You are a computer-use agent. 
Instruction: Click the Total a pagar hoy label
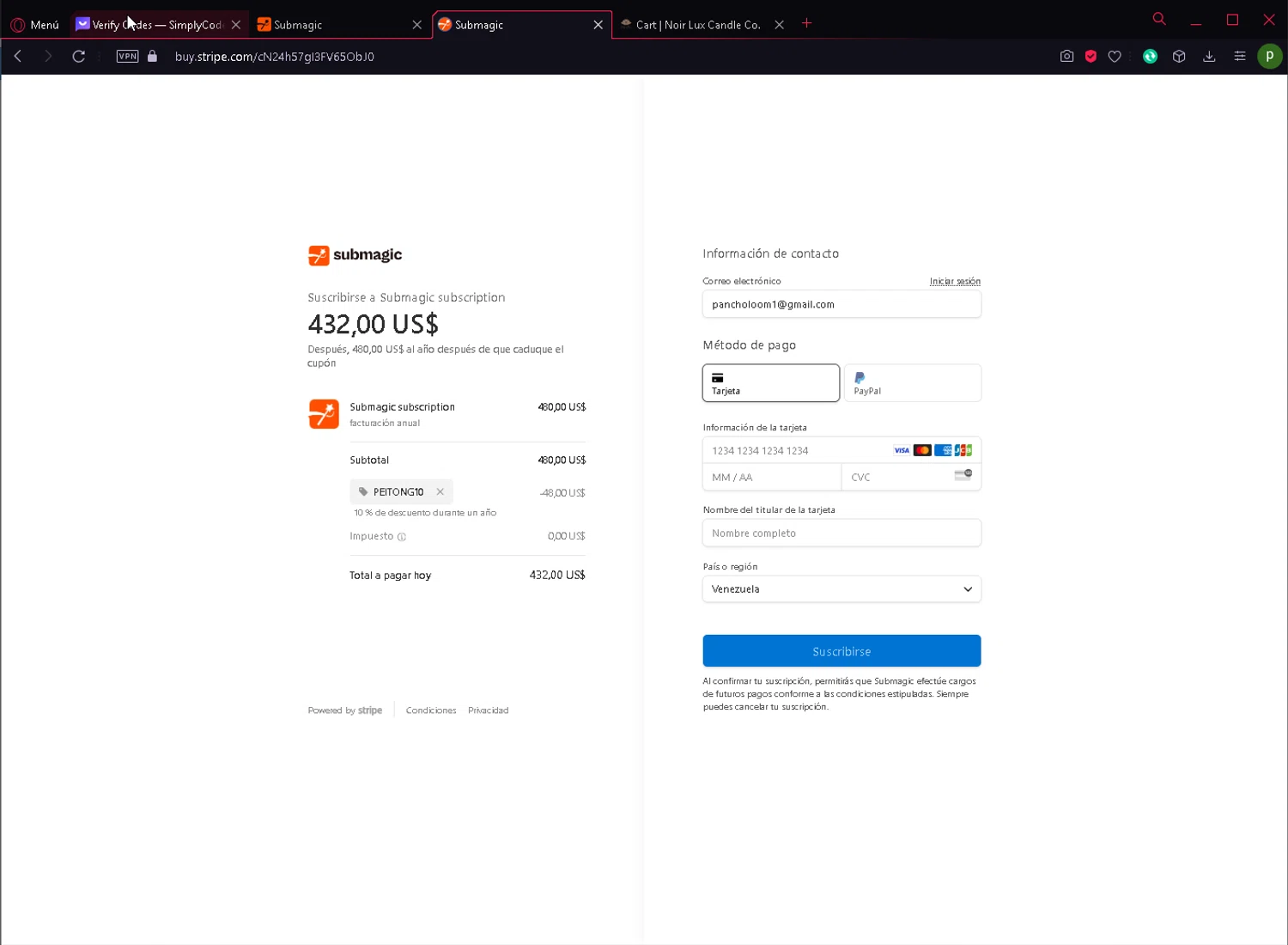pos(391,576)
